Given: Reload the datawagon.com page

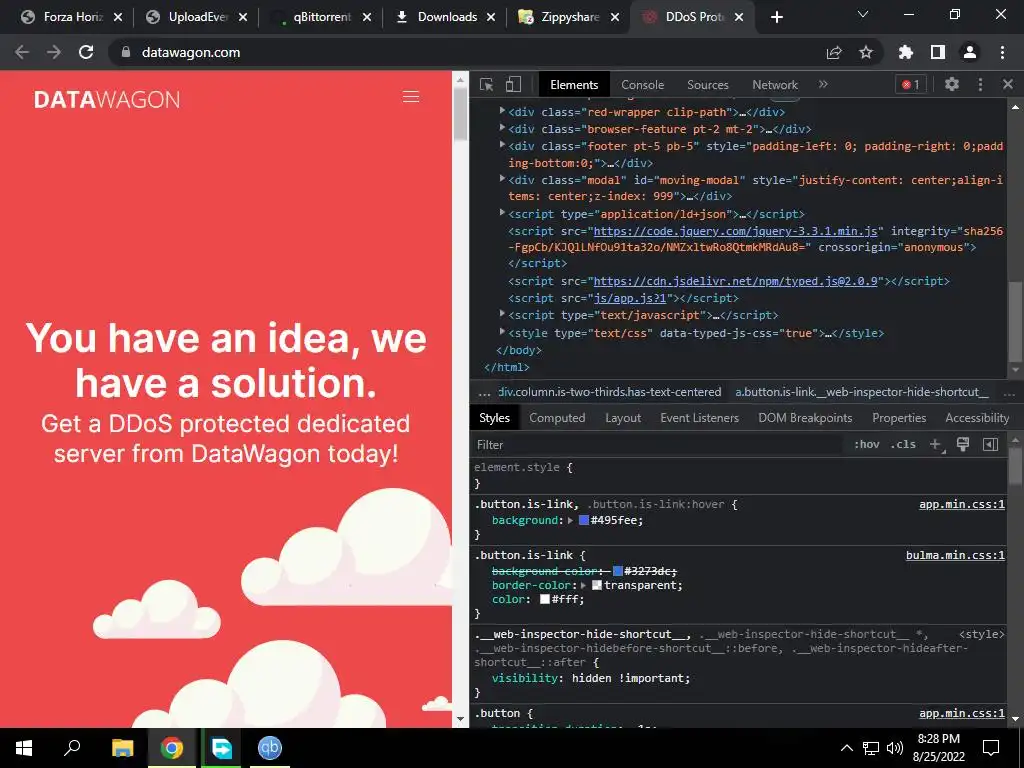Looking at the screenshot, I should tap(86, 52).
